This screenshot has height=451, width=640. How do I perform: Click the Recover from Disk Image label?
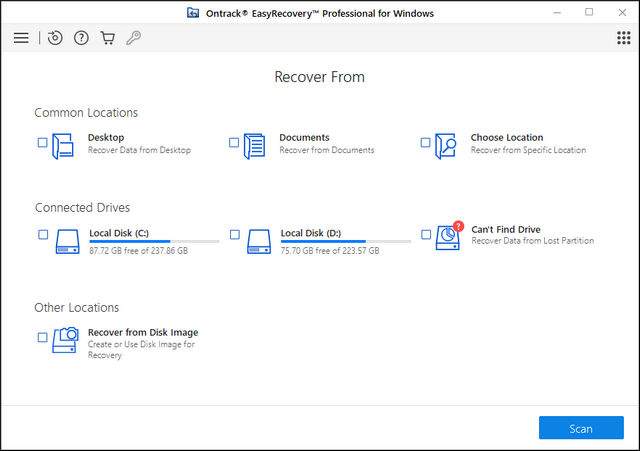click(x=143, y=332)
